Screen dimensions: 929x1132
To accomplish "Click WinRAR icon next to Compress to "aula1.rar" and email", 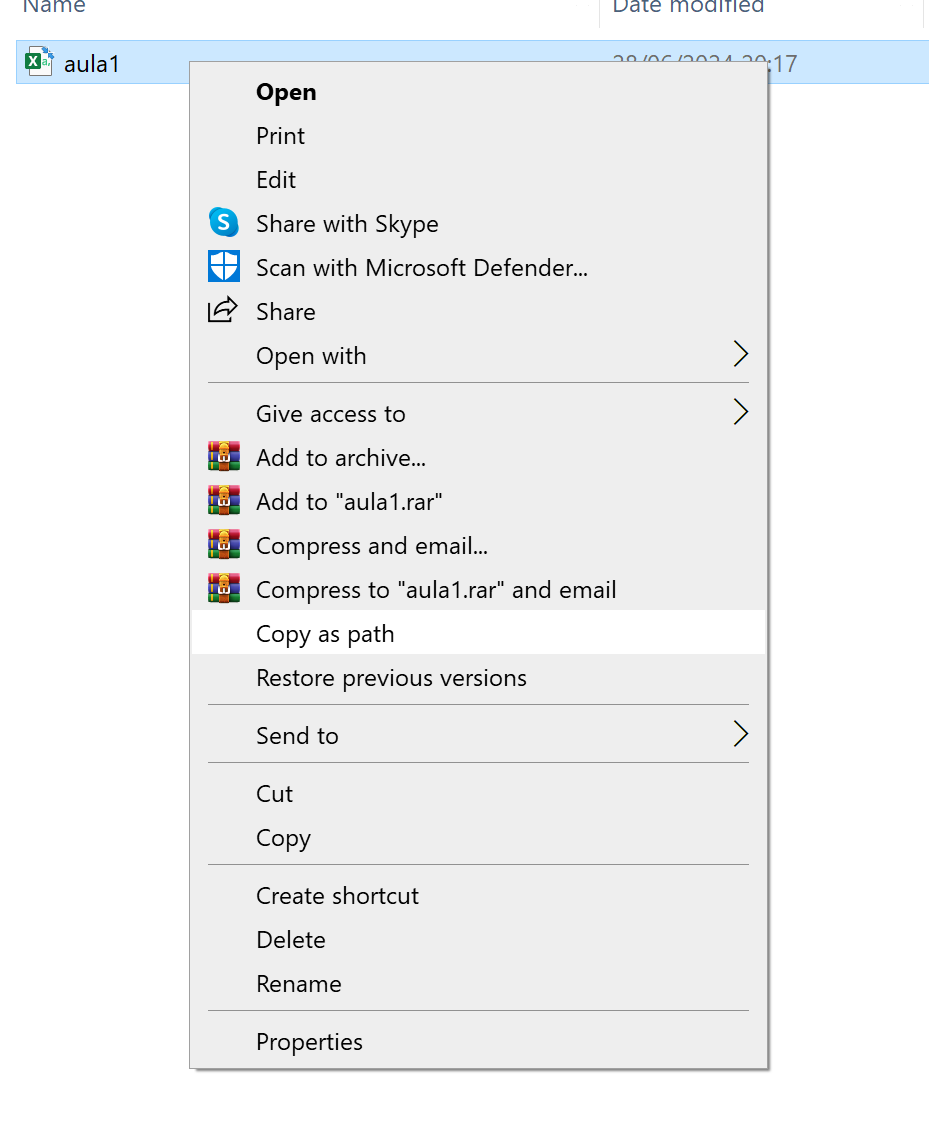I will point(223,589).
